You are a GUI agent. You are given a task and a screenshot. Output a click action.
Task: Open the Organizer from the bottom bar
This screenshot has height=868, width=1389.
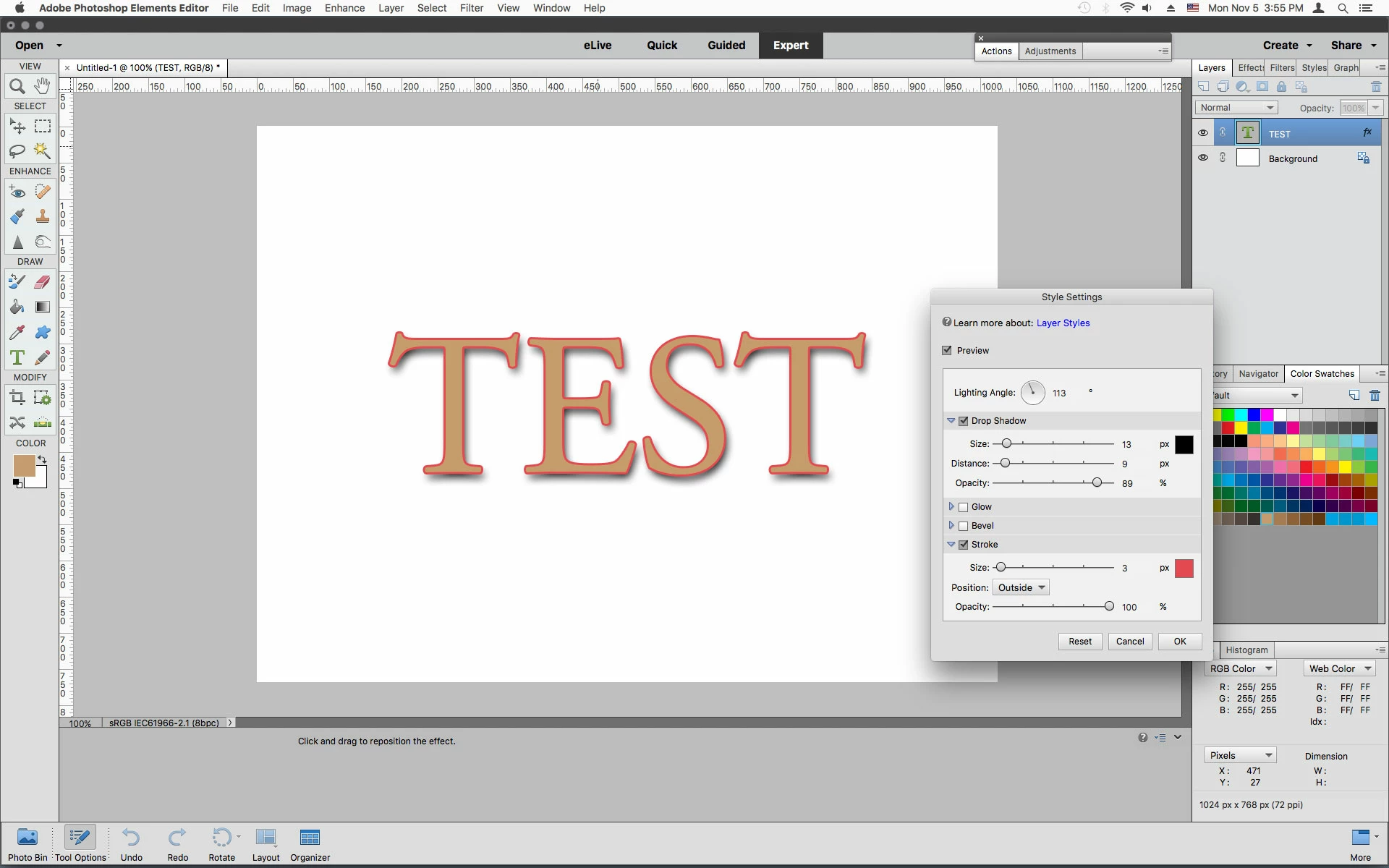pos(310,844)
